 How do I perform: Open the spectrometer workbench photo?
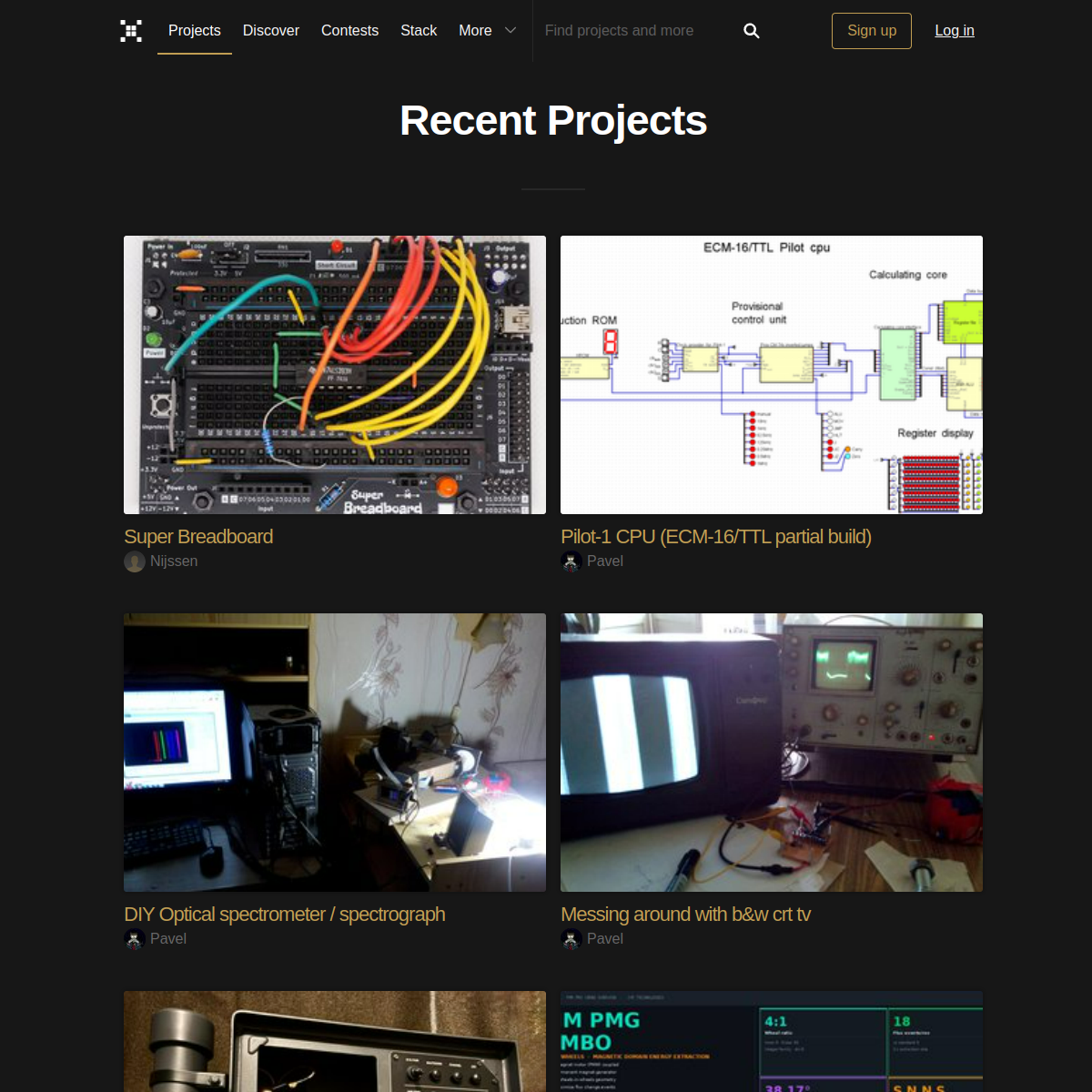pos(334,752)
